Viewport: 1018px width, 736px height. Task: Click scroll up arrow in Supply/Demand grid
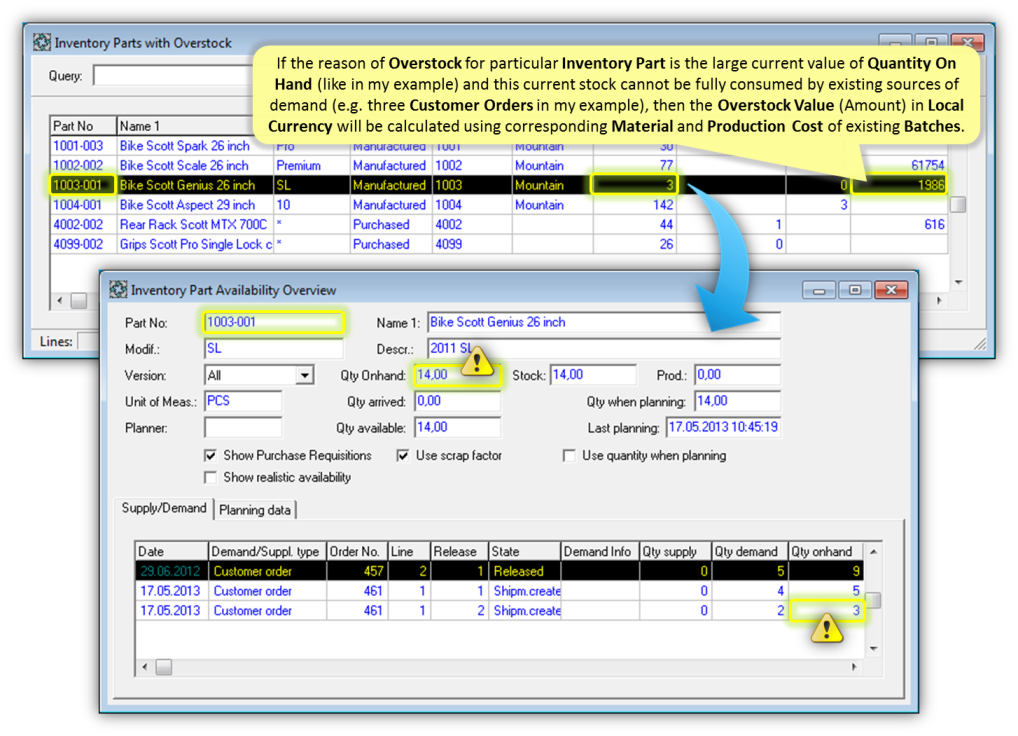click(874, 552)
